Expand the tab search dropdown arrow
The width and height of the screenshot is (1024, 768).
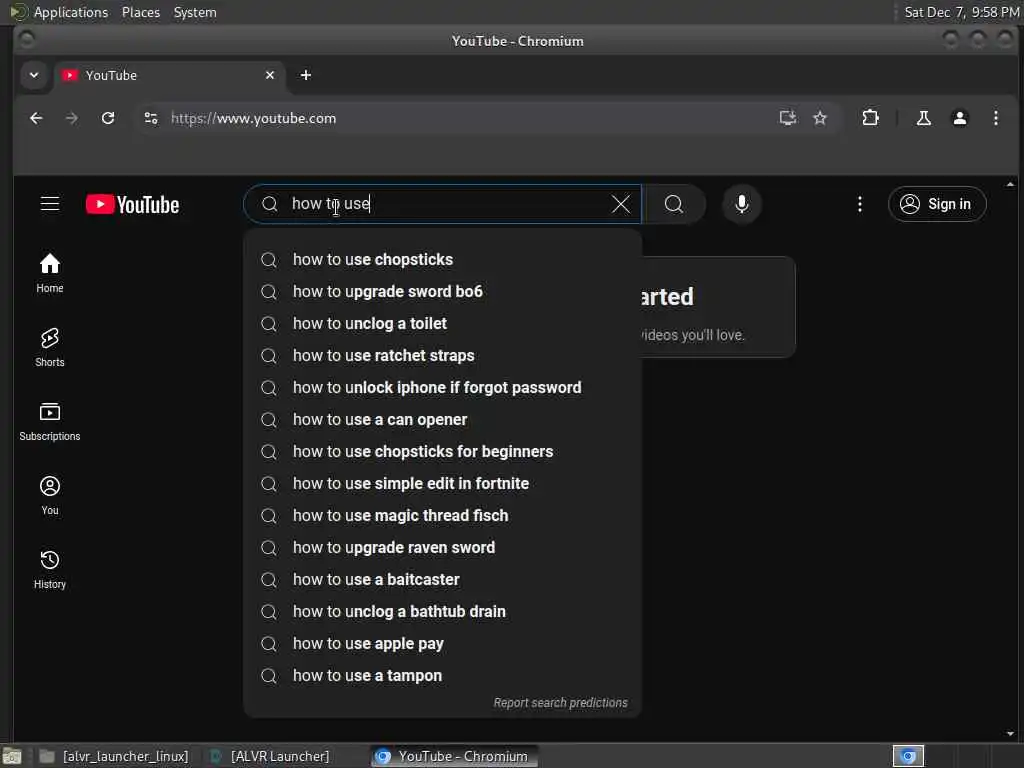click(34, 75)
